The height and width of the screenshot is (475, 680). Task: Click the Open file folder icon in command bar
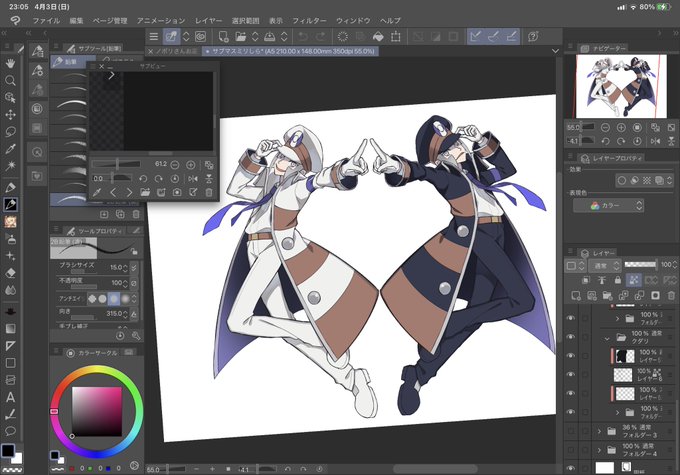tap(240, 37)
